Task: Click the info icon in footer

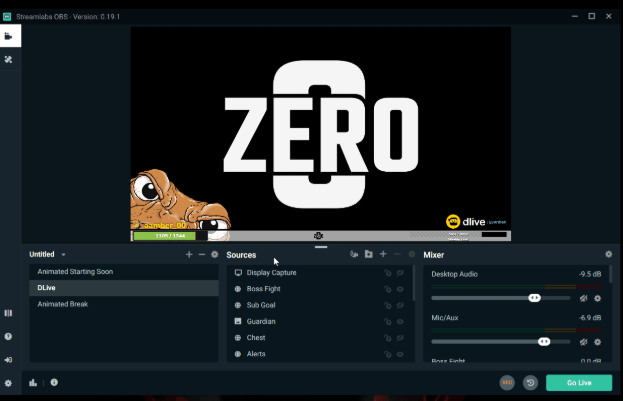Action: pos(54,382)
